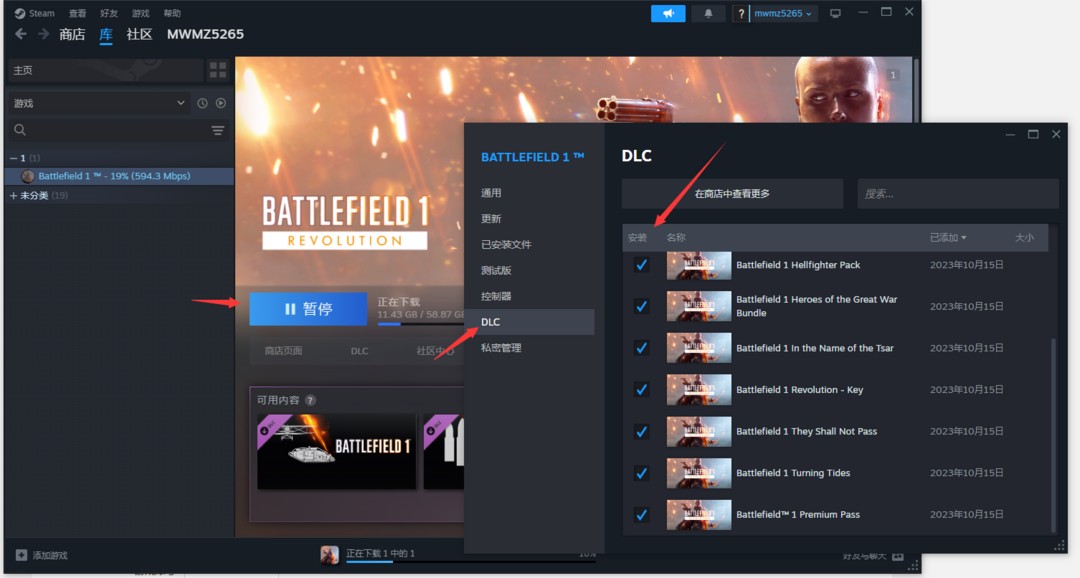Screen dimensions: 1080x578
Task: Click the DLC list scrollbar
Action: [1052, 434]
